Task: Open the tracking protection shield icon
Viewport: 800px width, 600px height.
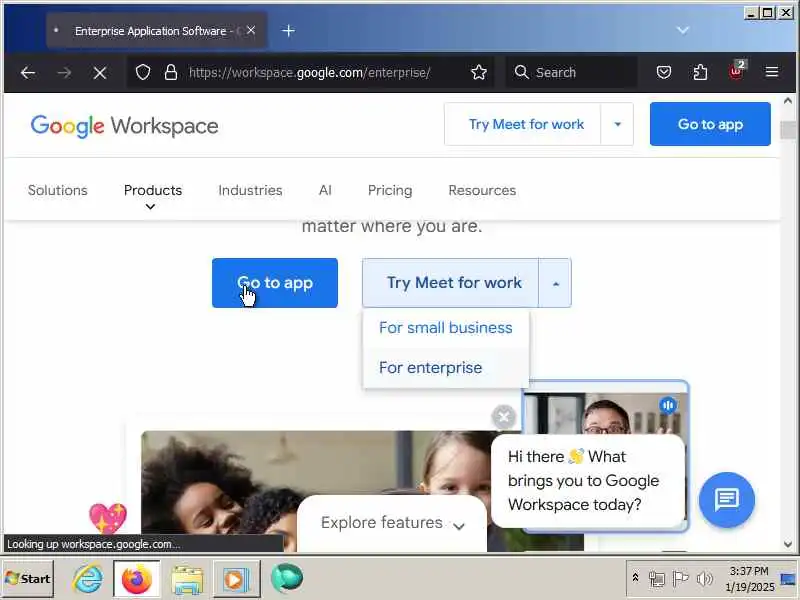Action: 143,72
